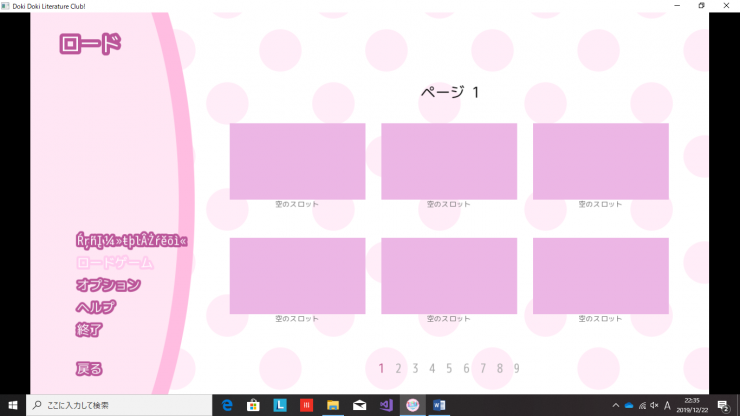Select the left save slot in the bottom row
Viewport: 740px width, 416px height.
[297, 276]
